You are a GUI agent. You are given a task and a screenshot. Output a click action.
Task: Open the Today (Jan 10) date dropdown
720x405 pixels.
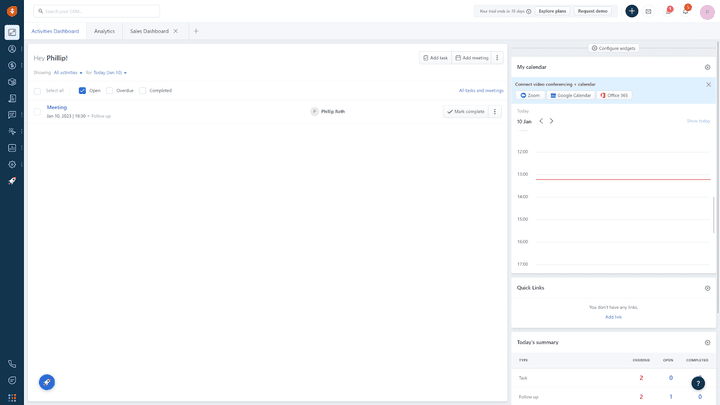click(110, 73)
